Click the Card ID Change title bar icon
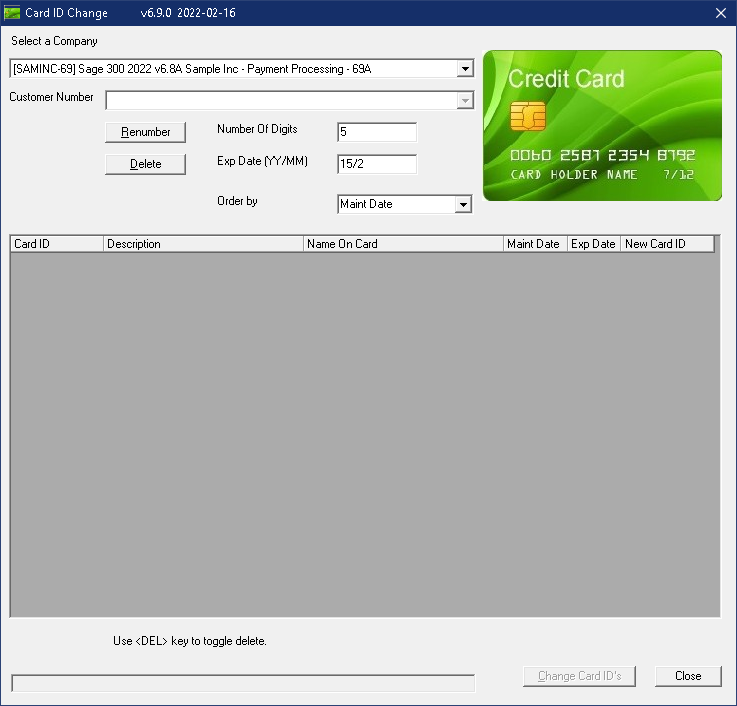 coord(12,13)
